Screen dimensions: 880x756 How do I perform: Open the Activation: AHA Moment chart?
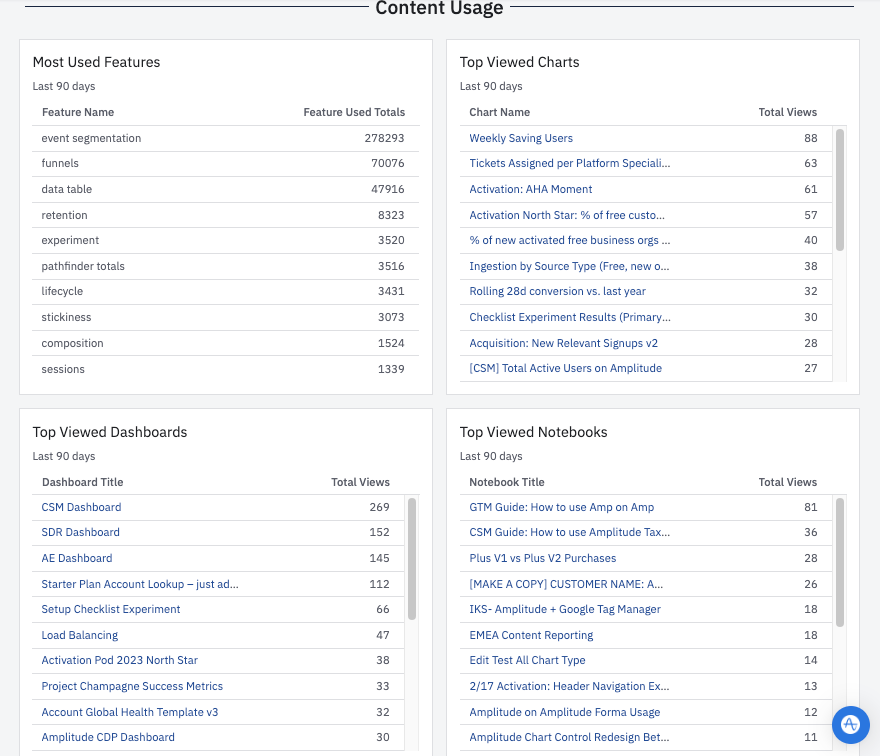531,189
